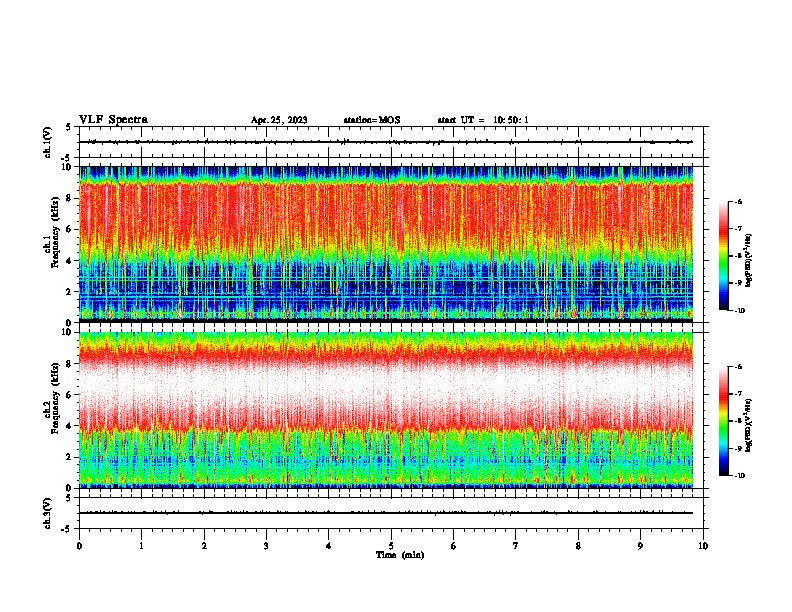Click the "2" tick on ch.1 Frequency axis
This screenshot has height=612, width=792.
69,292
